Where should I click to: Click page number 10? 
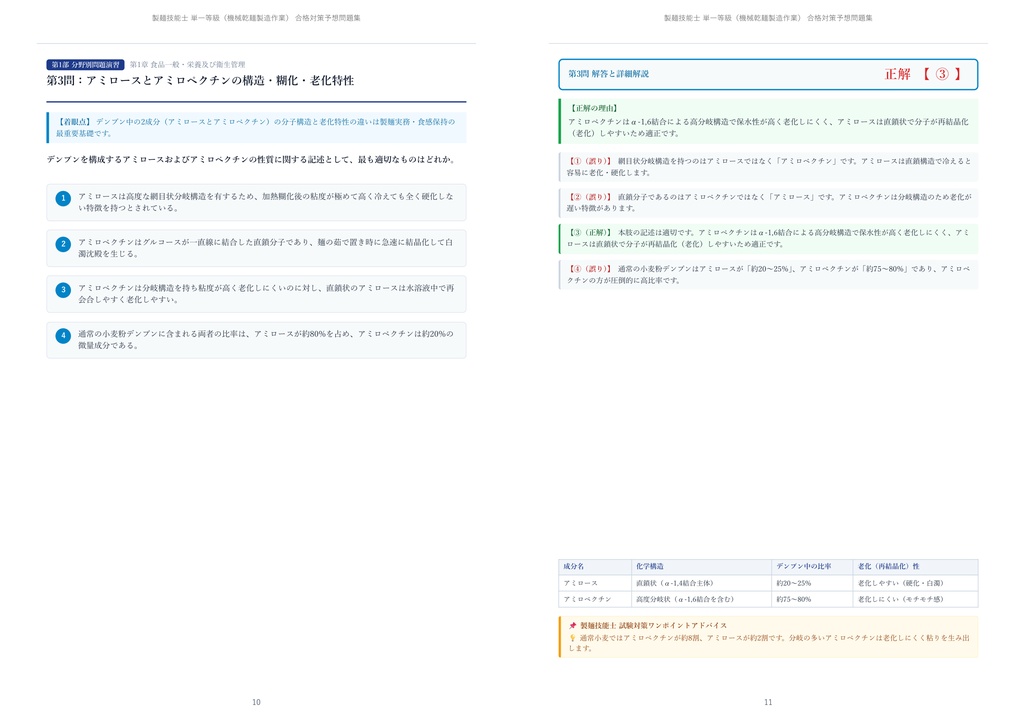pos(256,702)
